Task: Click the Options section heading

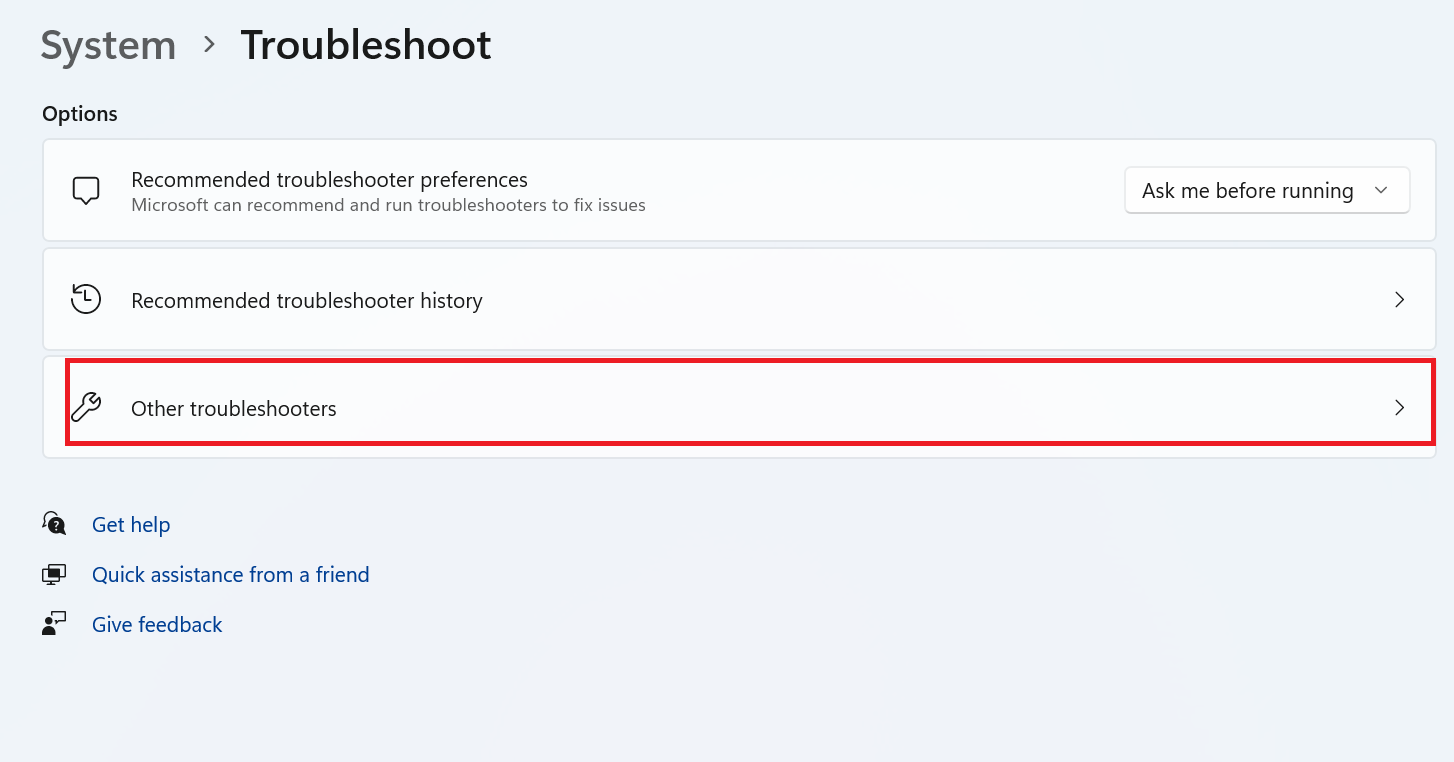Action: pyautogui.click(x=80, y=114)
